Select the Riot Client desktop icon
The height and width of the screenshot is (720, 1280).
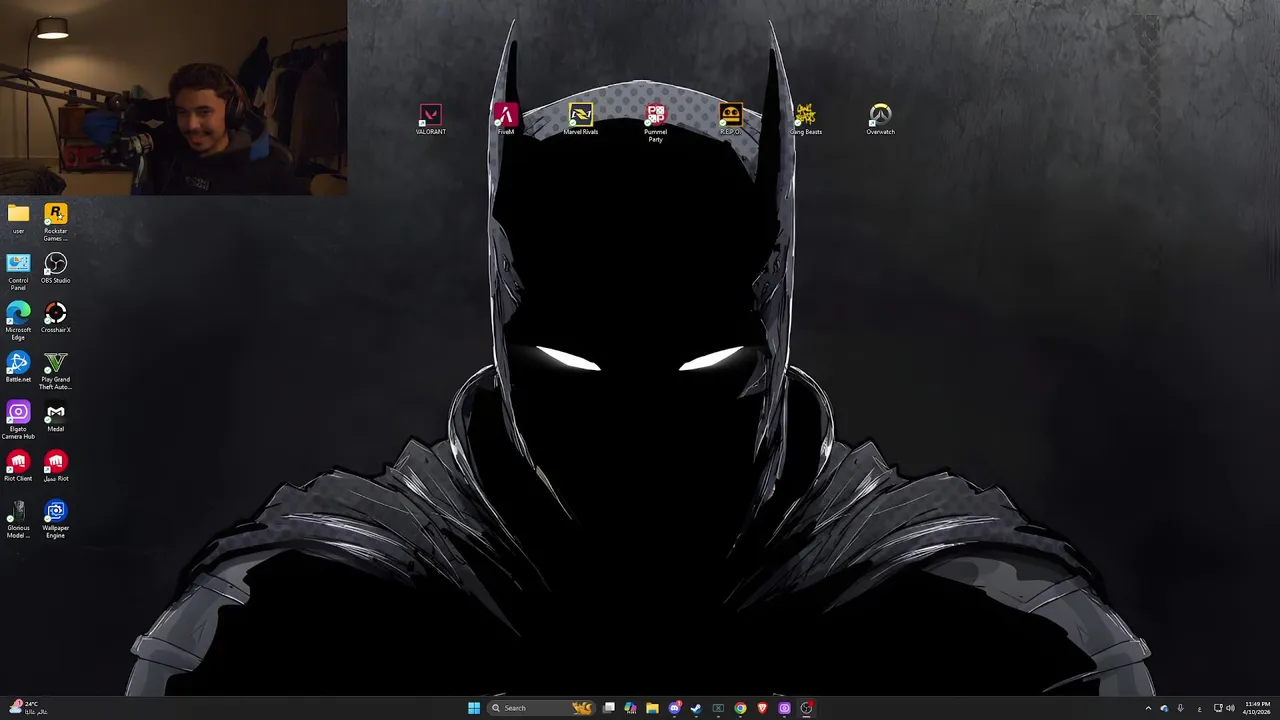click(18, 466)
